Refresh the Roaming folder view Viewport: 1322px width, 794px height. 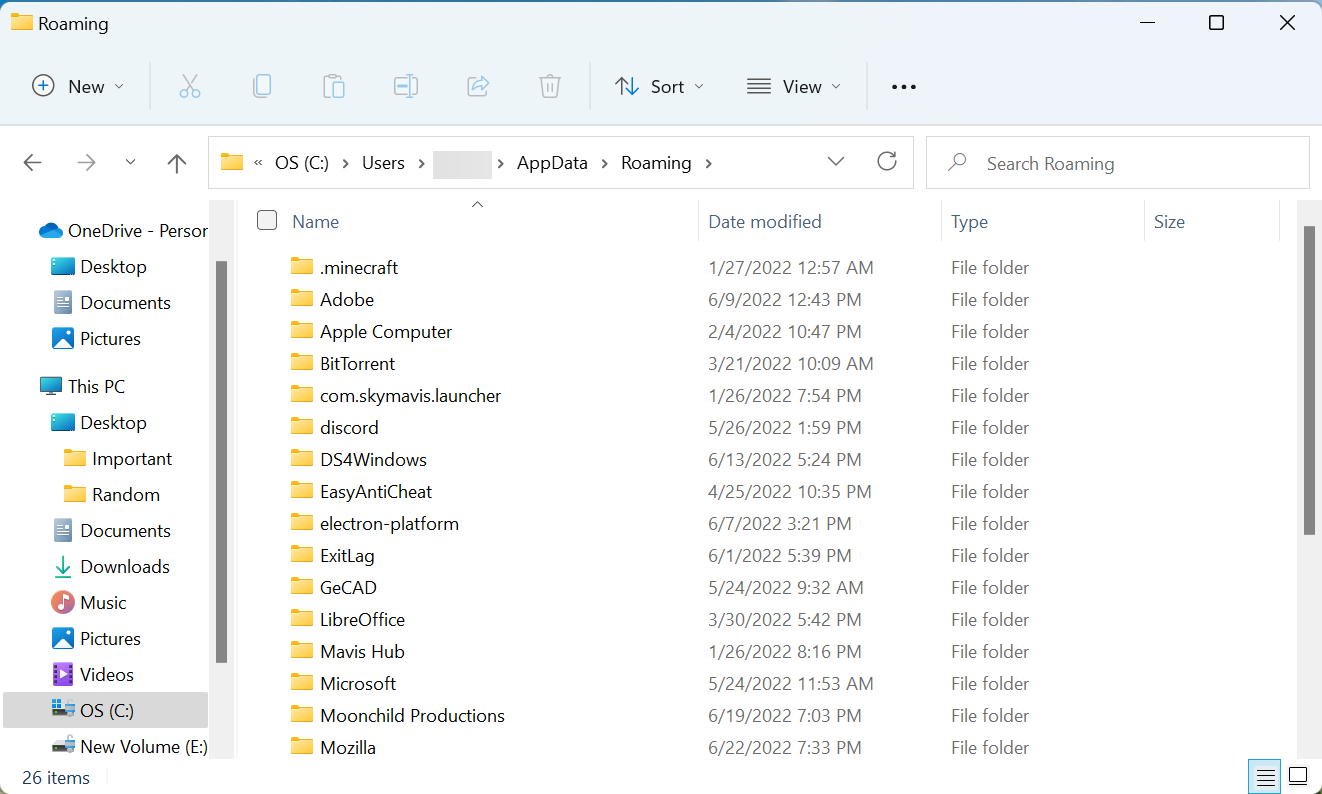point(886,161)
